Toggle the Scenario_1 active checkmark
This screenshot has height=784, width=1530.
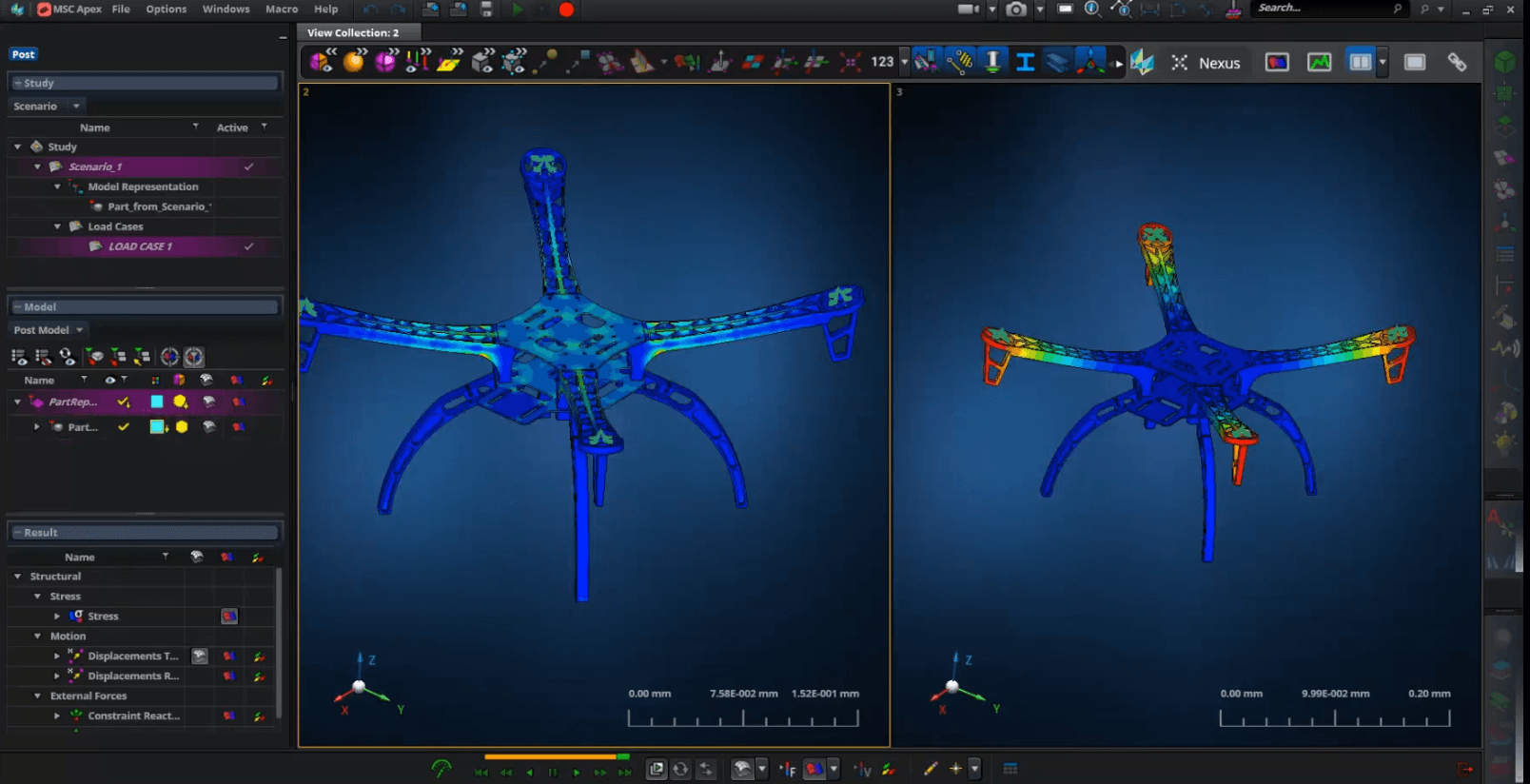[x=248, y=167]
